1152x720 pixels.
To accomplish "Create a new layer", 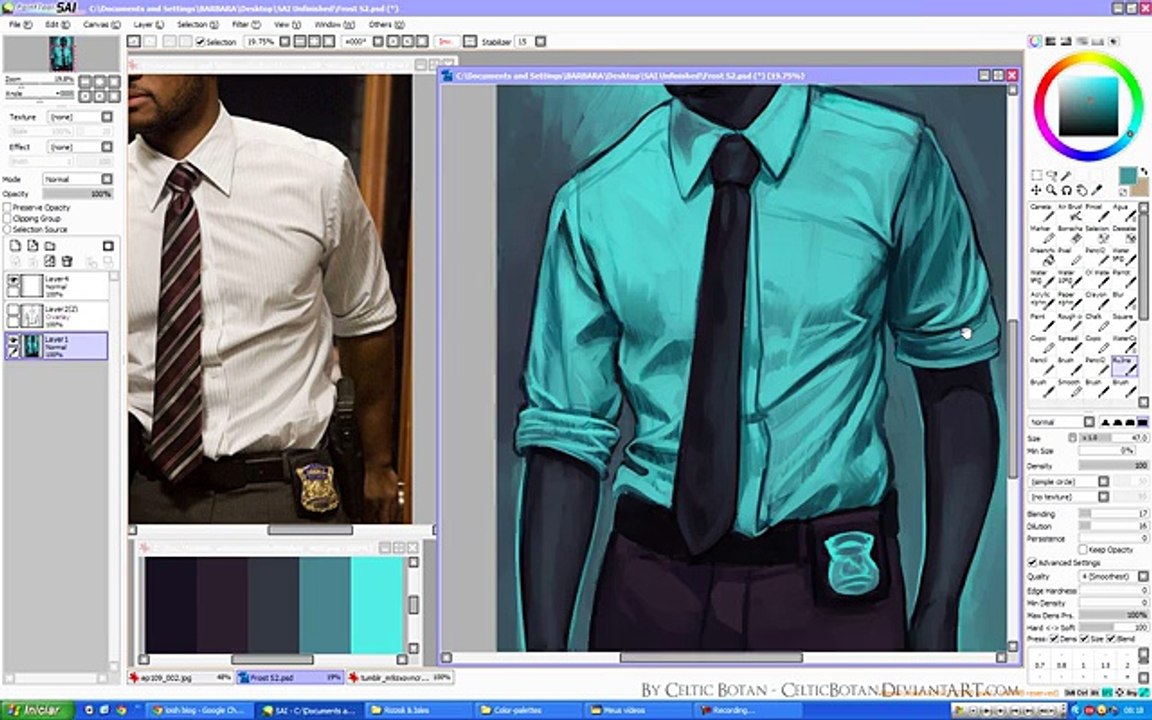I will 15,246.
